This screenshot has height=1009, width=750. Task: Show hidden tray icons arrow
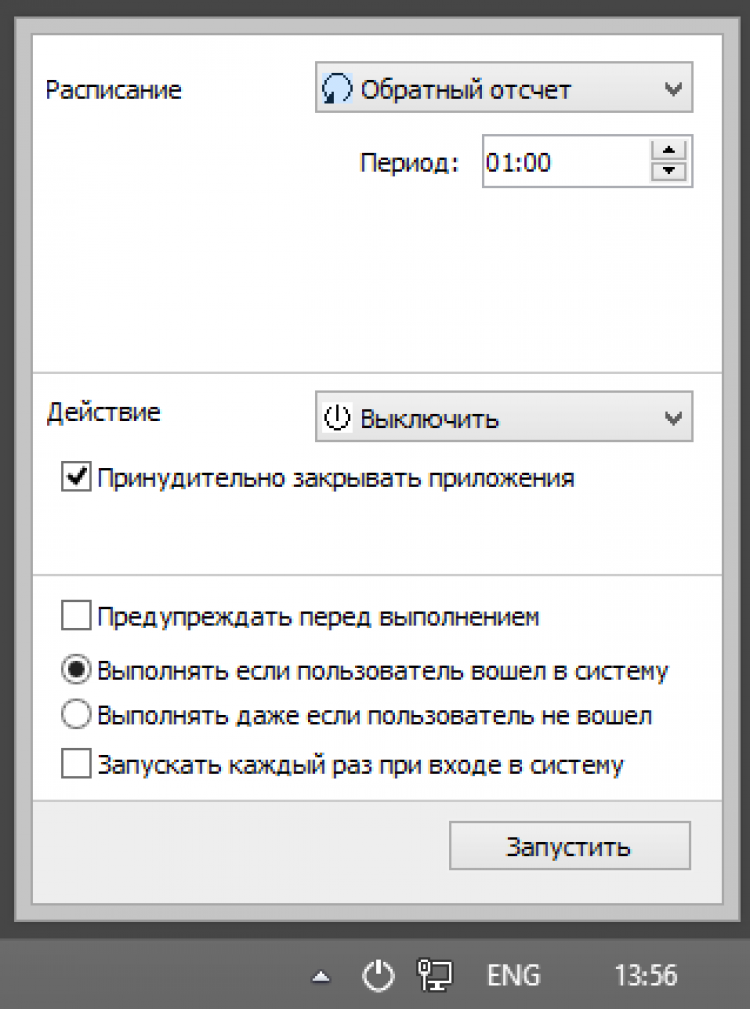319,976
